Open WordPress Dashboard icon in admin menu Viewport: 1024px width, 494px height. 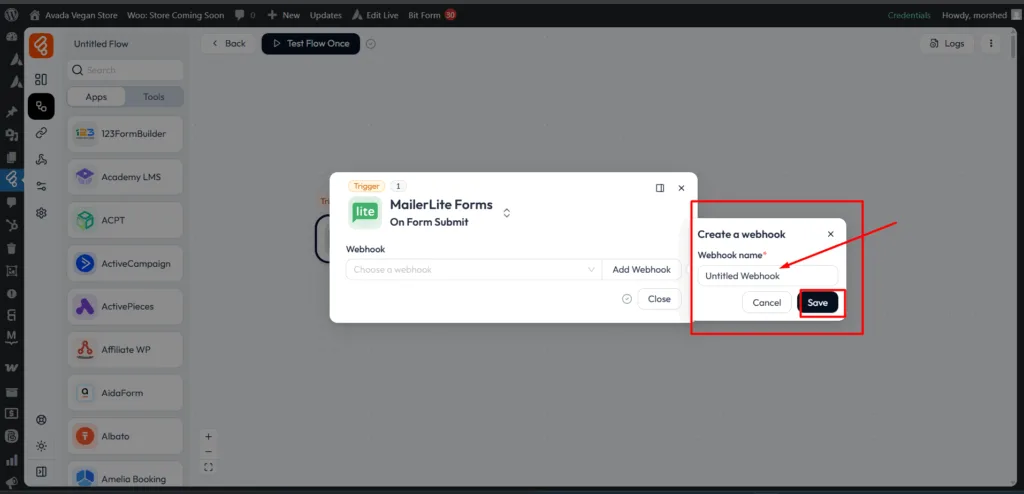11,37
